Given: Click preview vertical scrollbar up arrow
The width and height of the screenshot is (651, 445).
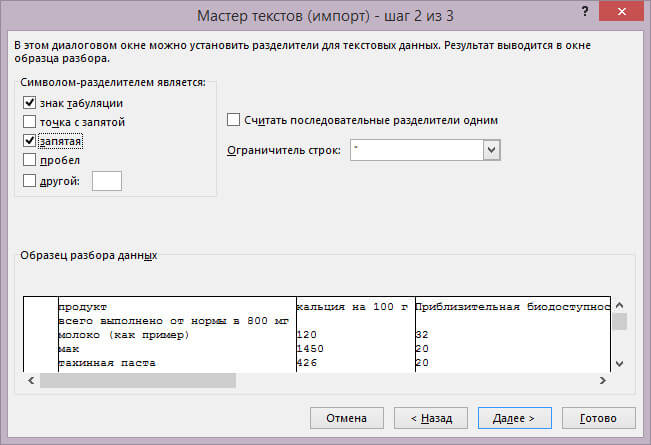Looking at the screenshot, I should click(x=619, y=305).
